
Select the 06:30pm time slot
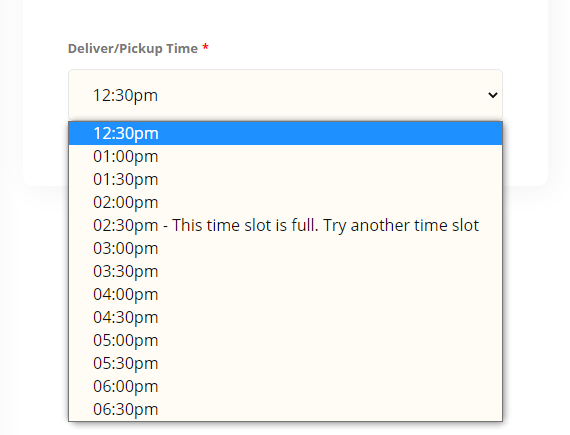tap(285, 409)
